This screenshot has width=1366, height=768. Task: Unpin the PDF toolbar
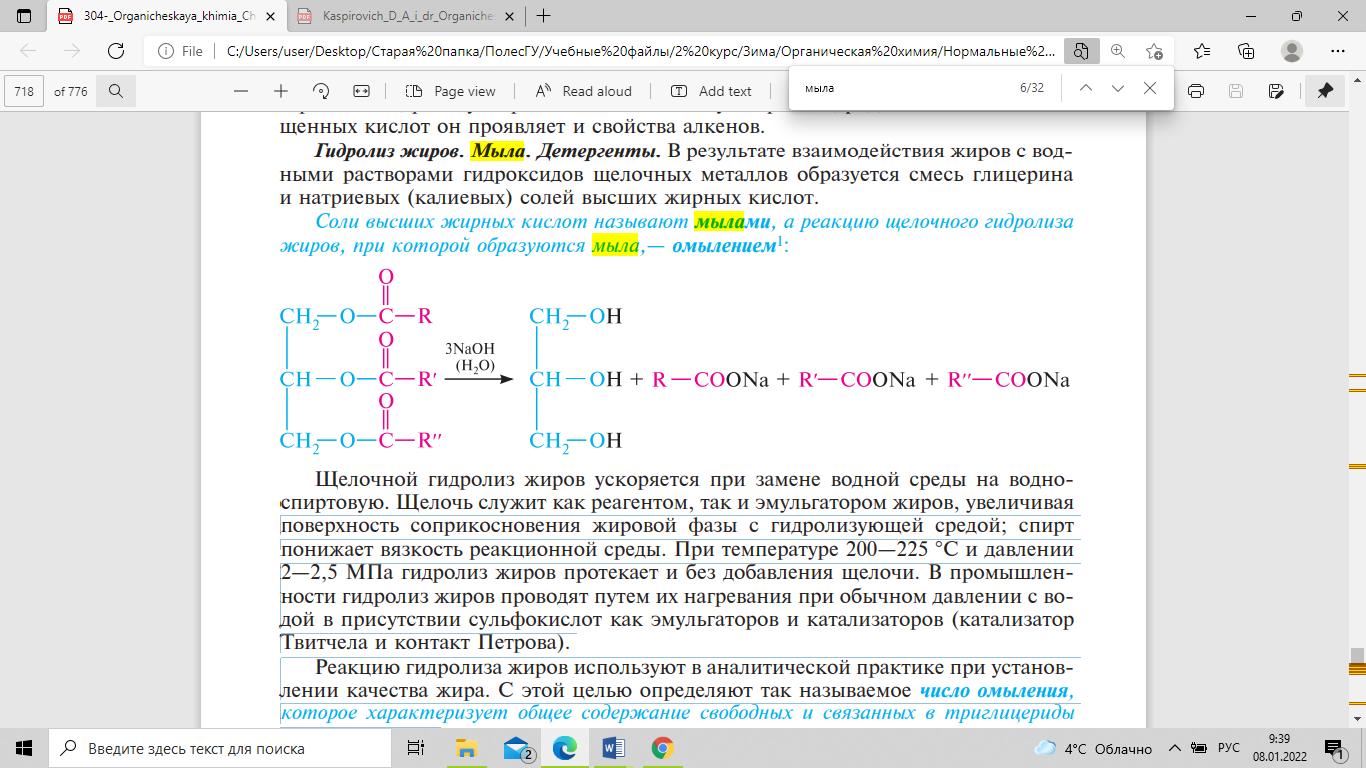1325,91
